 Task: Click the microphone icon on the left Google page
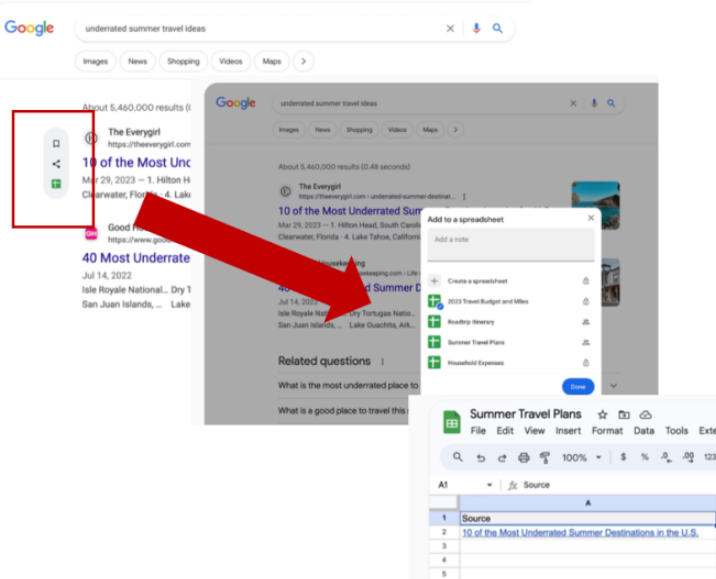click(476, 28)
